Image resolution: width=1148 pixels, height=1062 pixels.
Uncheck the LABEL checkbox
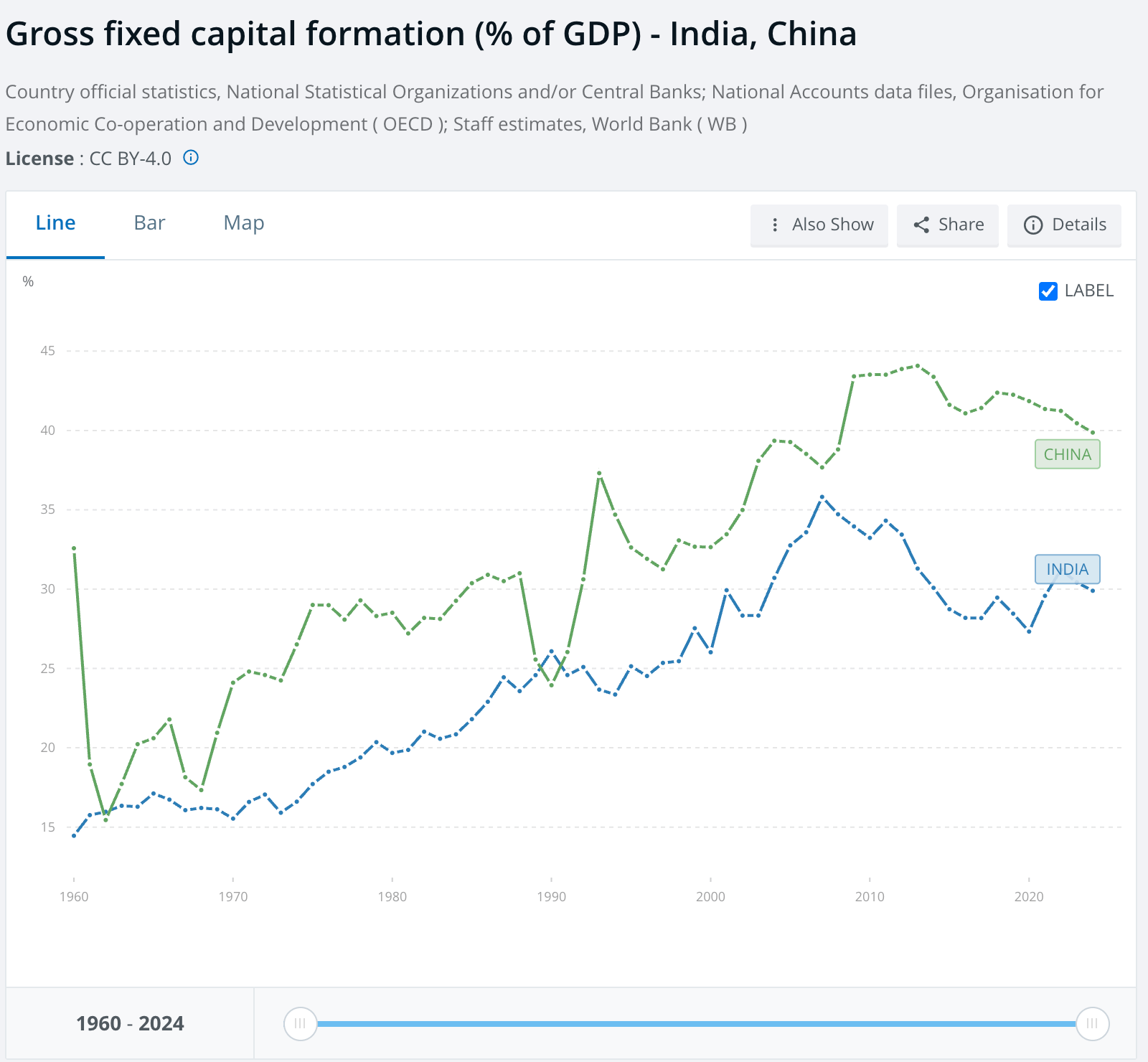tap(1048, 291)
